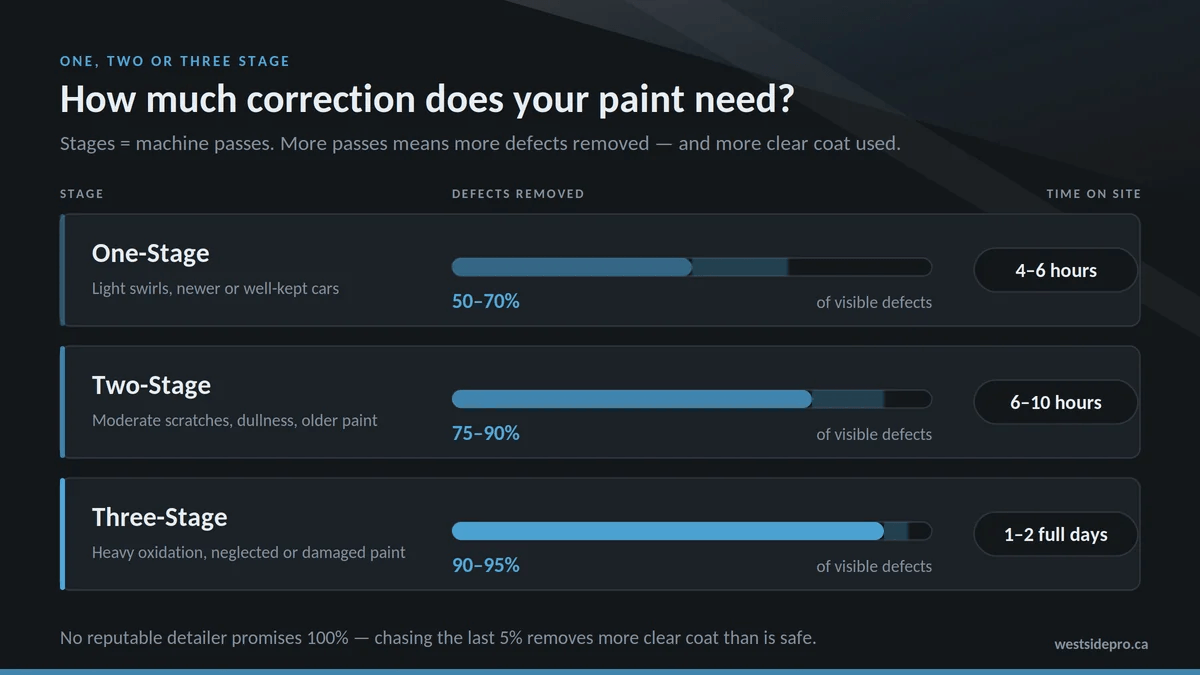The height and width of the screenshot is (675, 1200).
Task: Click 'Light swirls, newer or well-kept cars' description
Action: coord(215,289)
